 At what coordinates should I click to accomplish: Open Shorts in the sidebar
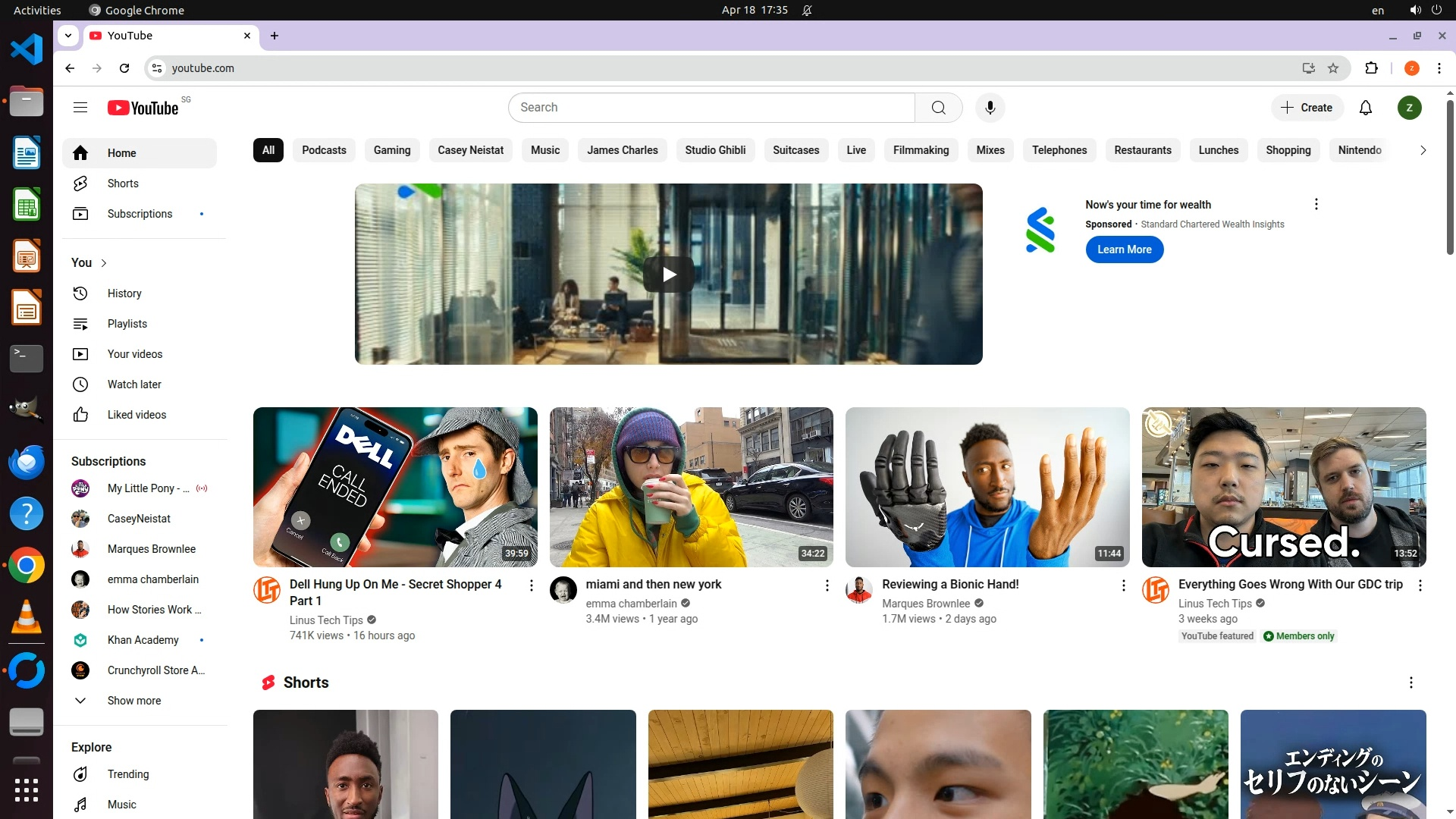(x=122, y=184)
